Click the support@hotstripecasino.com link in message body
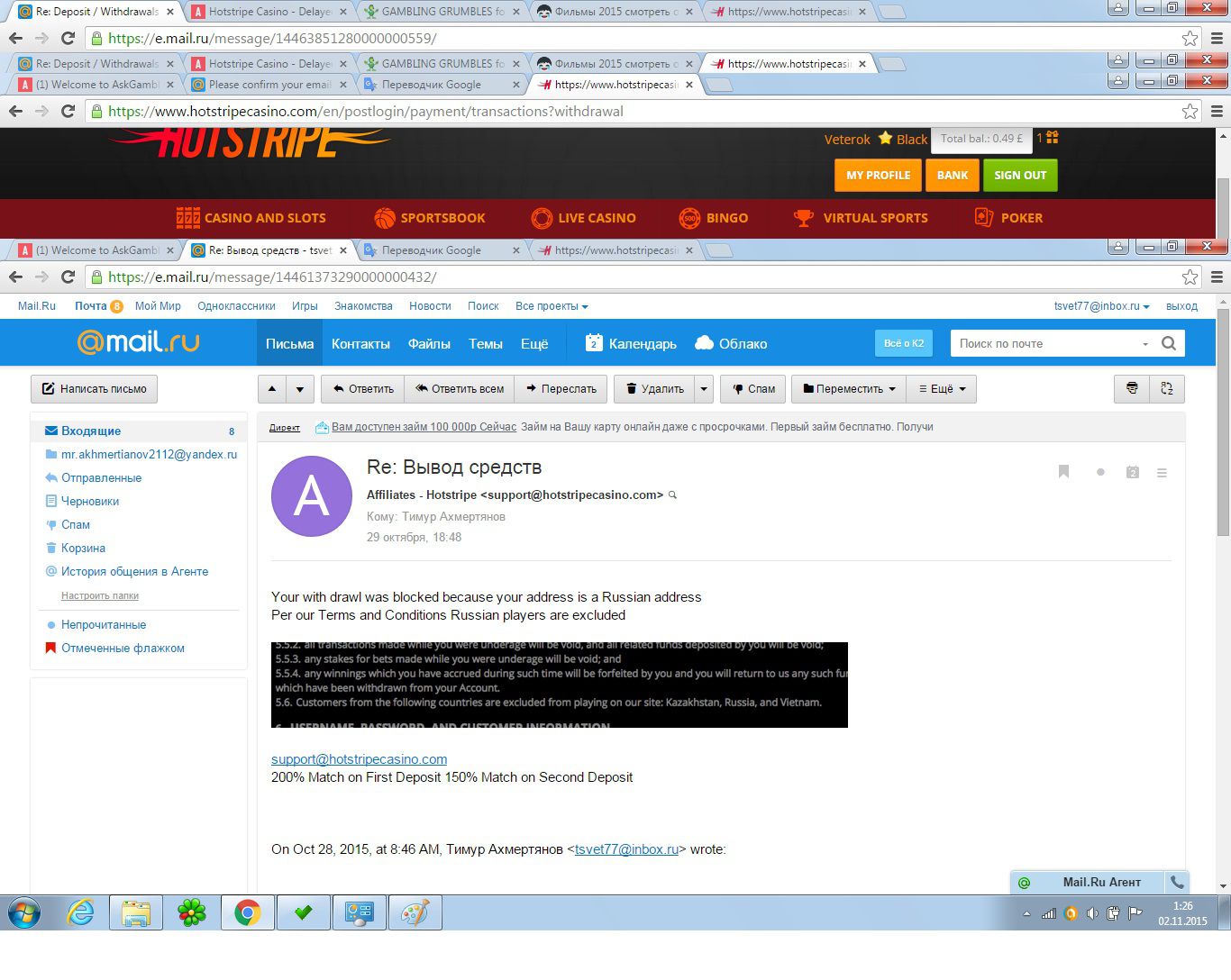This screenshot has width=1231, height=980. point(359,759)
